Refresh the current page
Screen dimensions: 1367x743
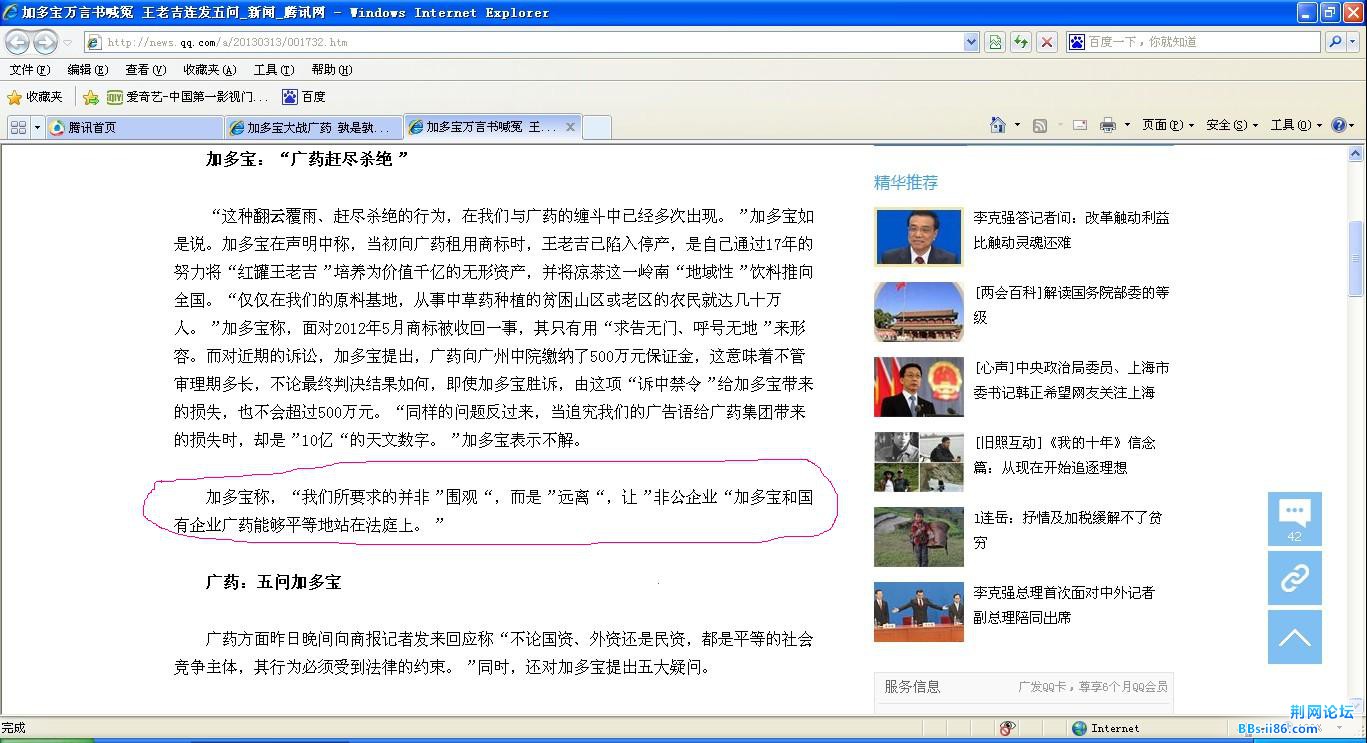[x=1022, y=42]
